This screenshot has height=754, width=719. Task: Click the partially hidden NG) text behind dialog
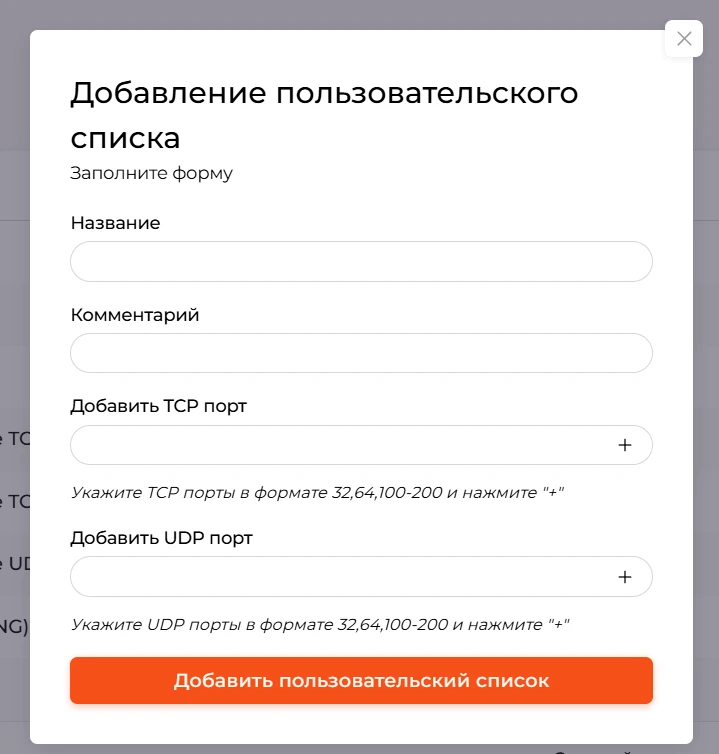14,627
